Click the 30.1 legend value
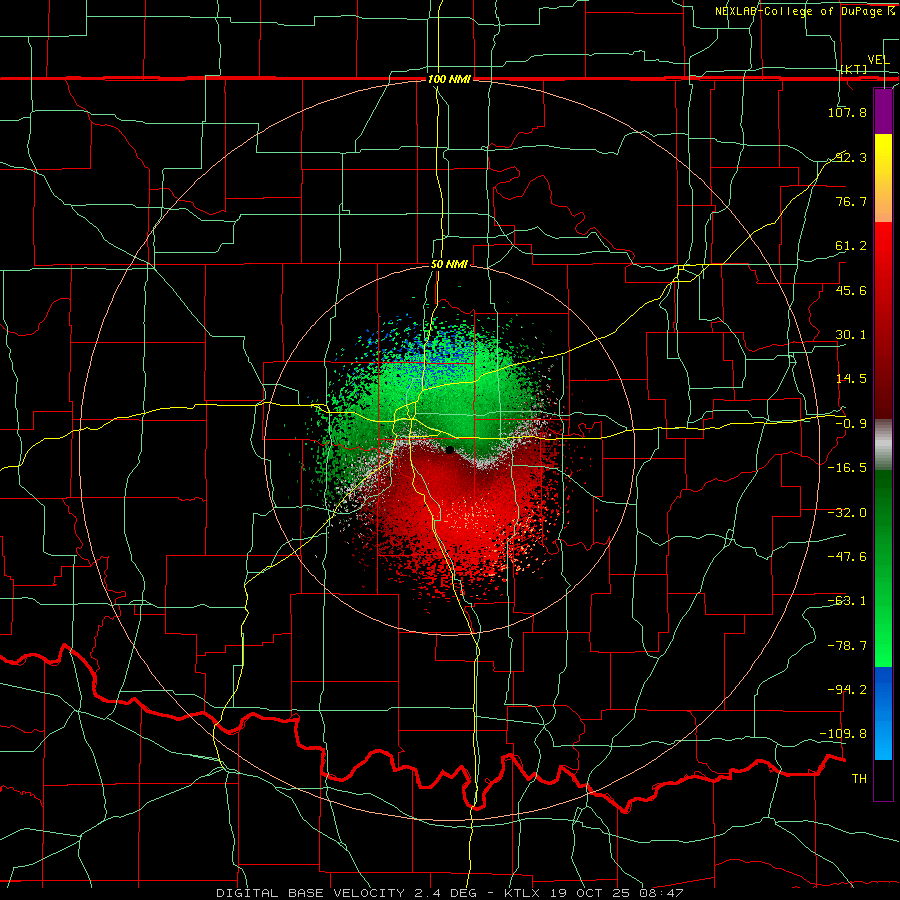The height and width of the screenshot is (900, 900). pos(851,335)
